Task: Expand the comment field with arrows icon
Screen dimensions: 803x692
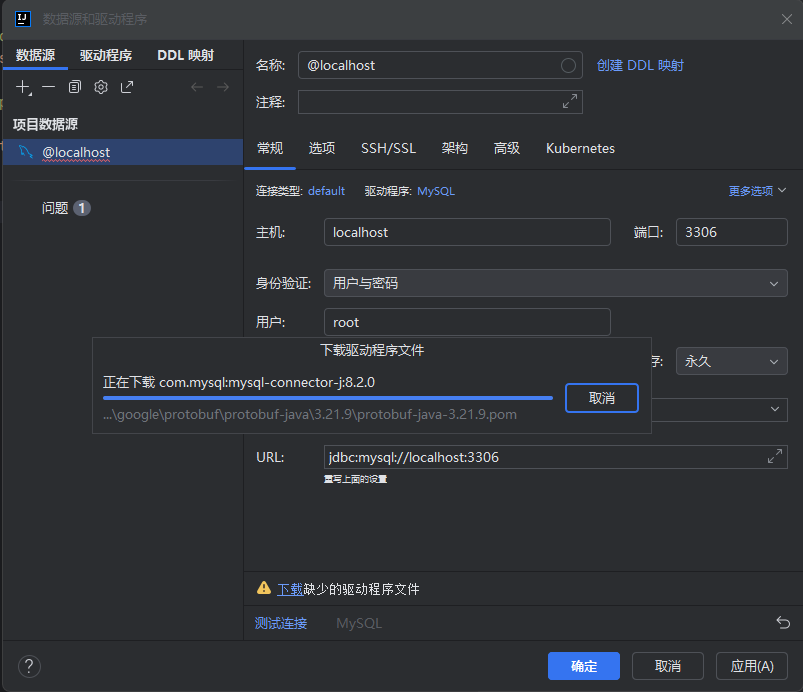Action: (x=570, y=102)
